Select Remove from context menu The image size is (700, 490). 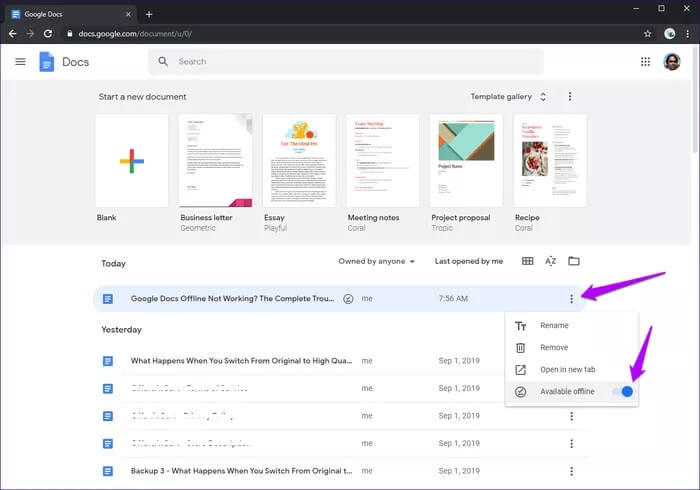point(554,347)
